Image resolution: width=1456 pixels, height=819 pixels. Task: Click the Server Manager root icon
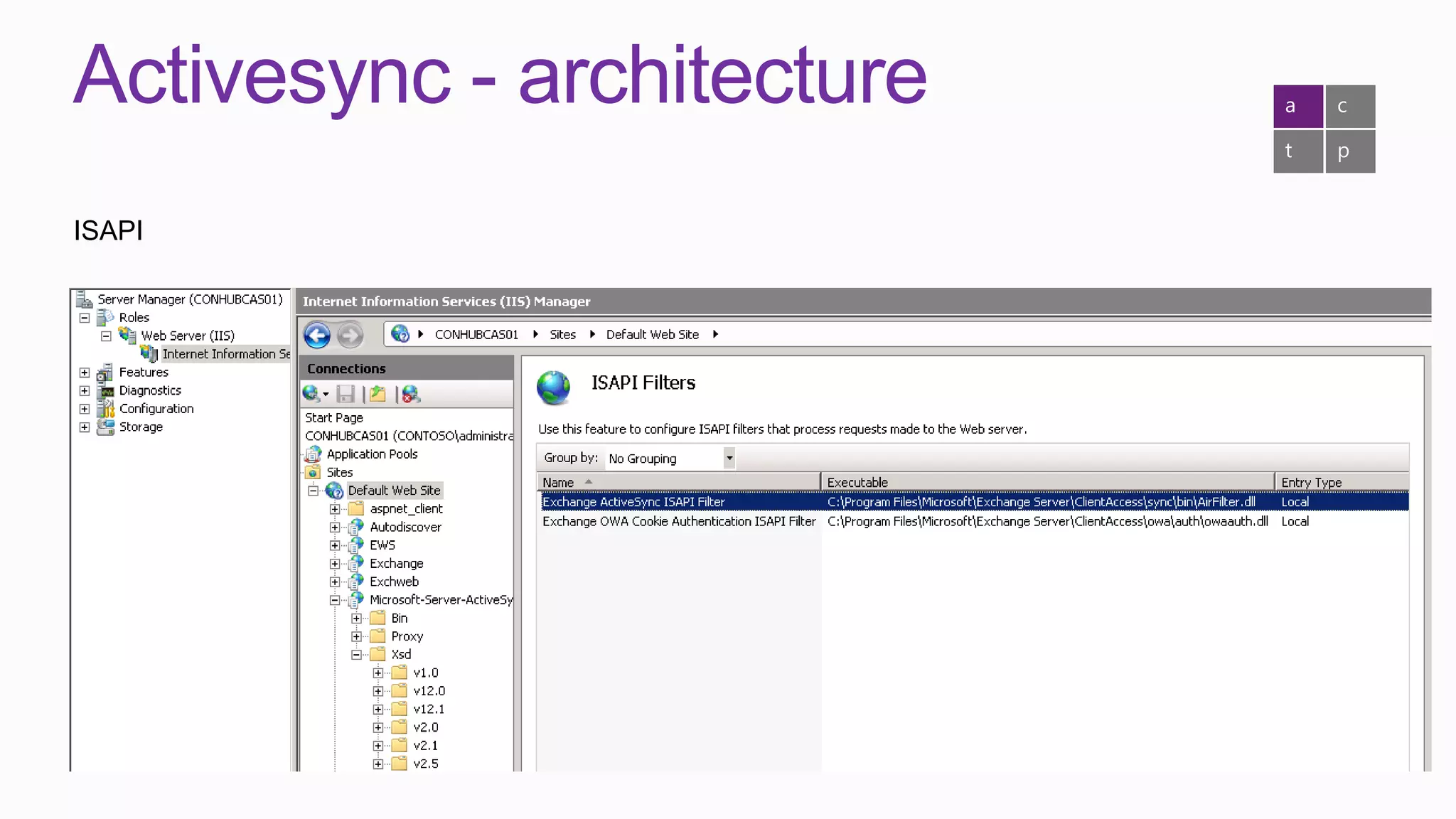(84, 299)
